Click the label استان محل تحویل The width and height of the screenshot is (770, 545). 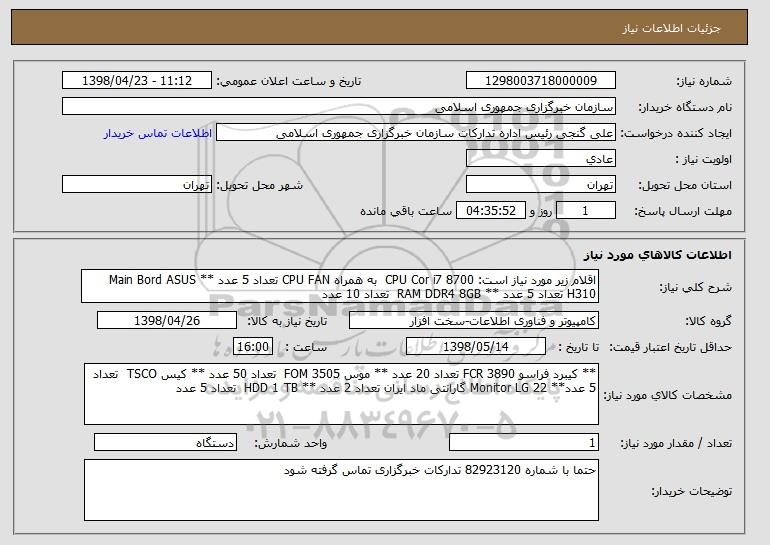(685, 186)
